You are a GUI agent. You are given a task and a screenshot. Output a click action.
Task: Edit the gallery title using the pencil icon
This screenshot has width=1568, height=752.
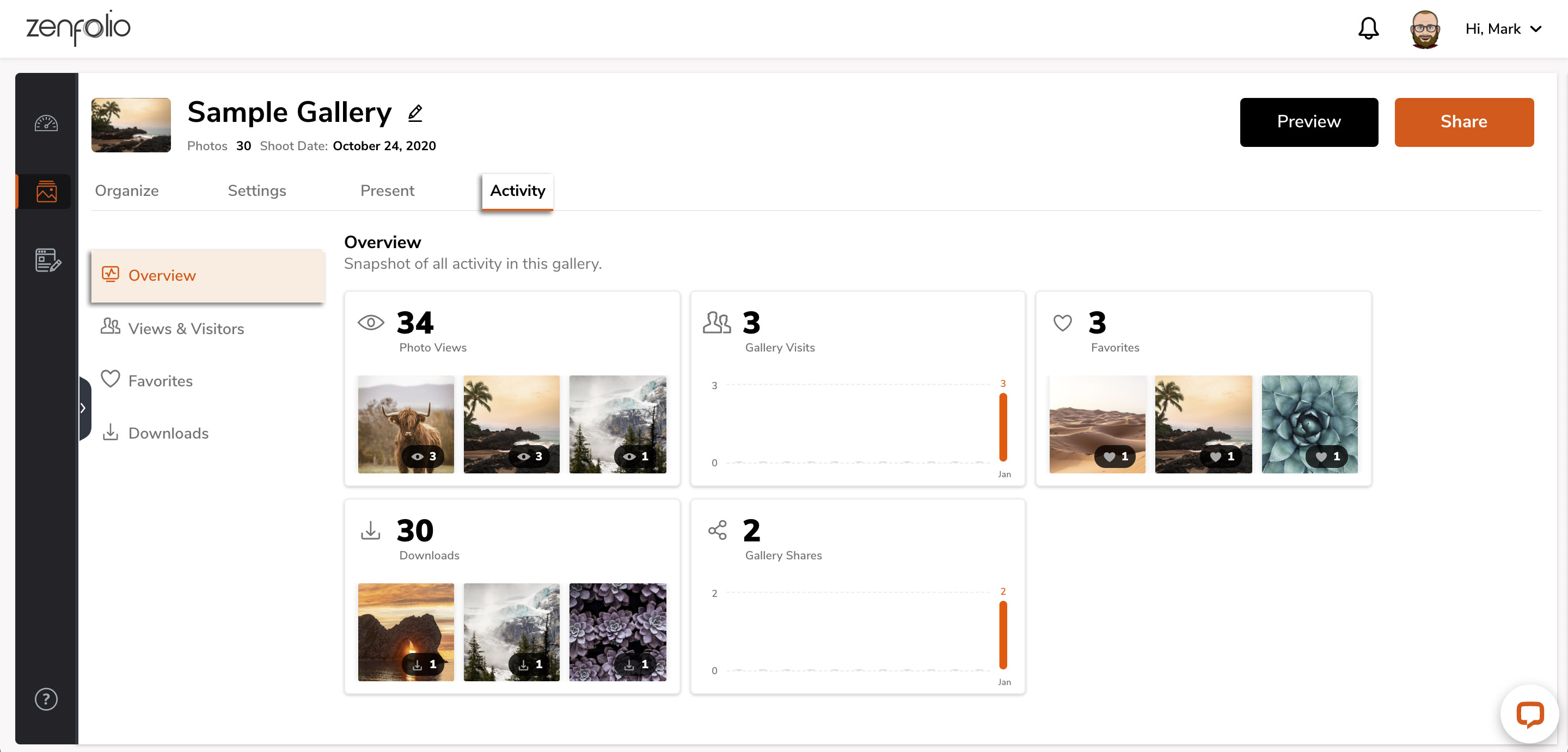pos(416,113)
